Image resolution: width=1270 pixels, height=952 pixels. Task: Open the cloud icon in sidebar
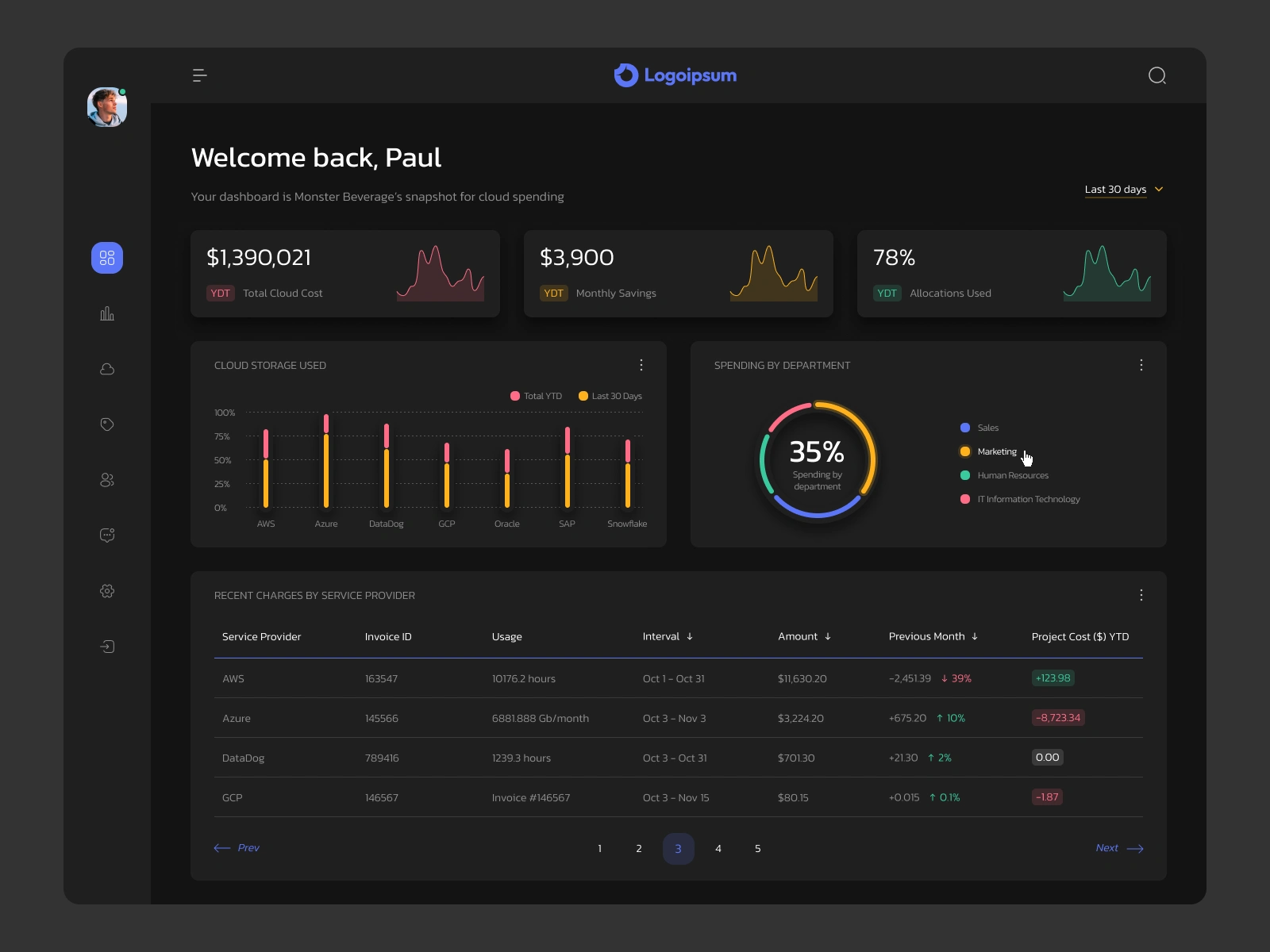[107, 369]
